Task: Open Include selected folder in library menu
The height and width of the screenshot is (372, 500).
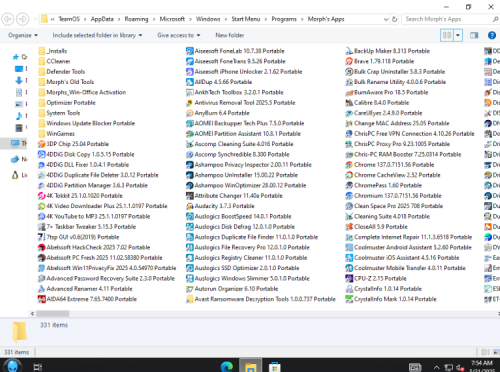Action: (x=97, y=35)
